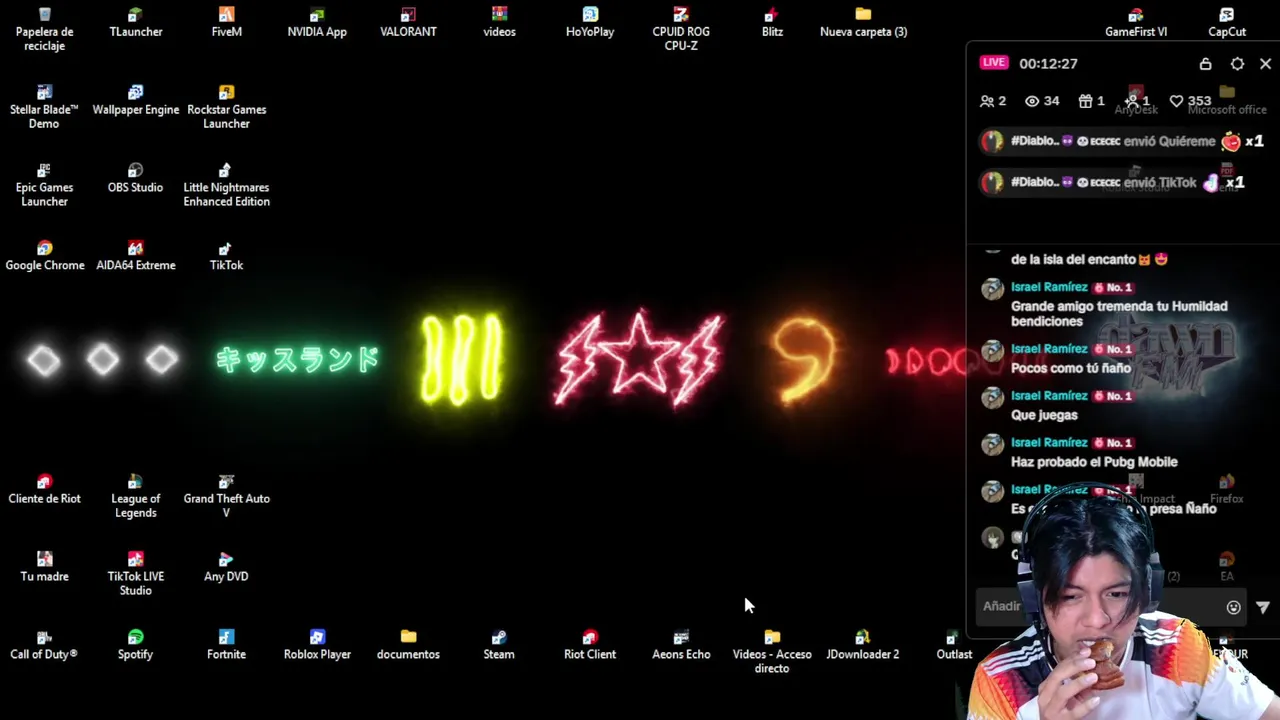The height and width of the screenshot is (720, 1280).
Task: Launch Call of Duty shortcut
Action: click(x=44, y=645)
